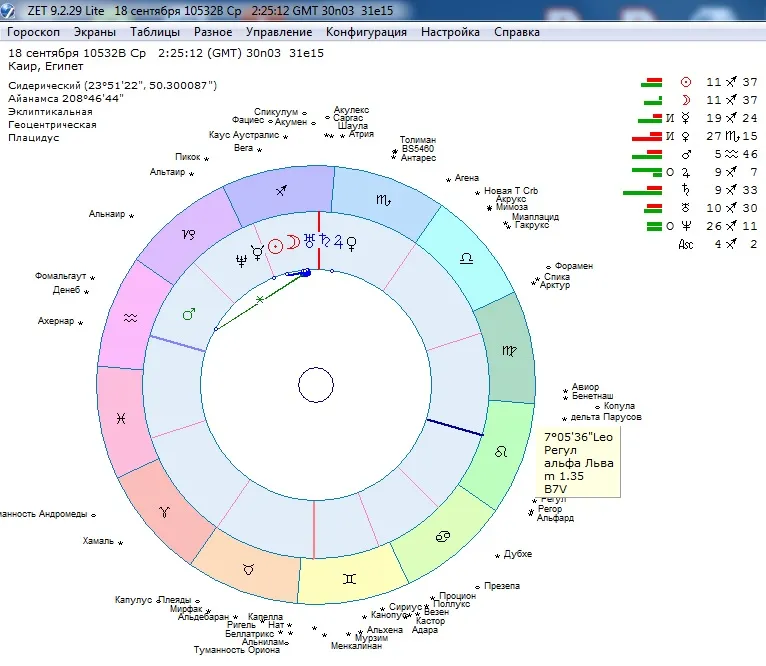Click the Taurus sign glyph on the zodiac ring

[248, 569]
